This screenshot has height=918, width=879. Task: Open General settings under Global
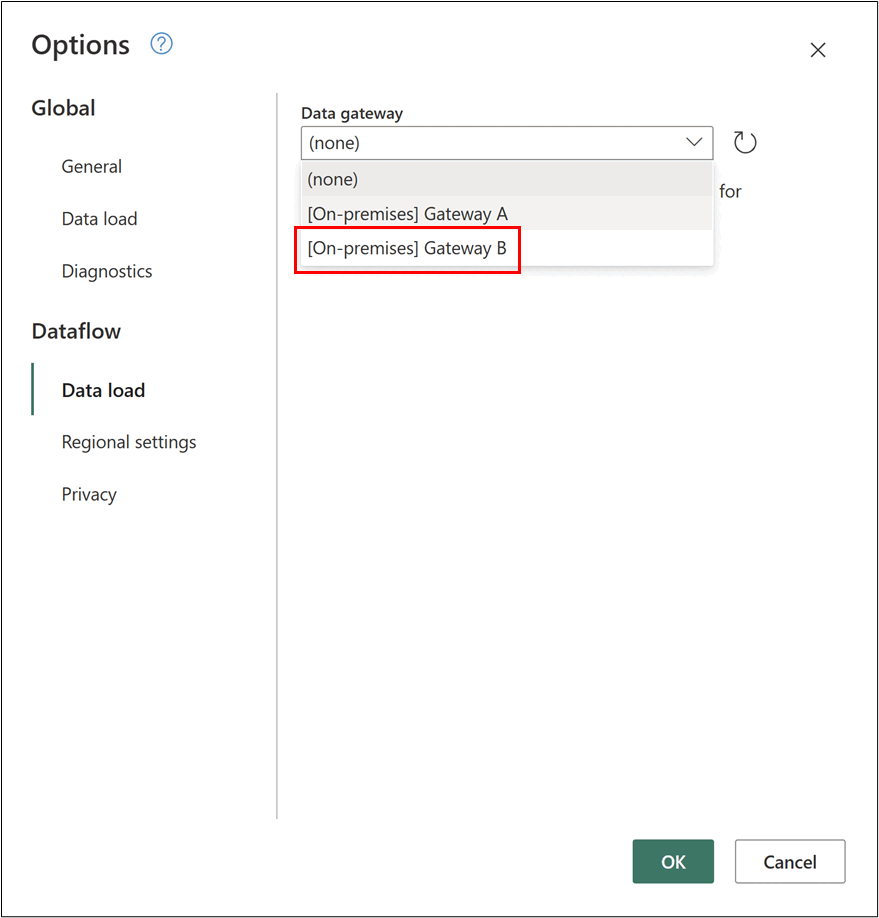tap(92, 167)
